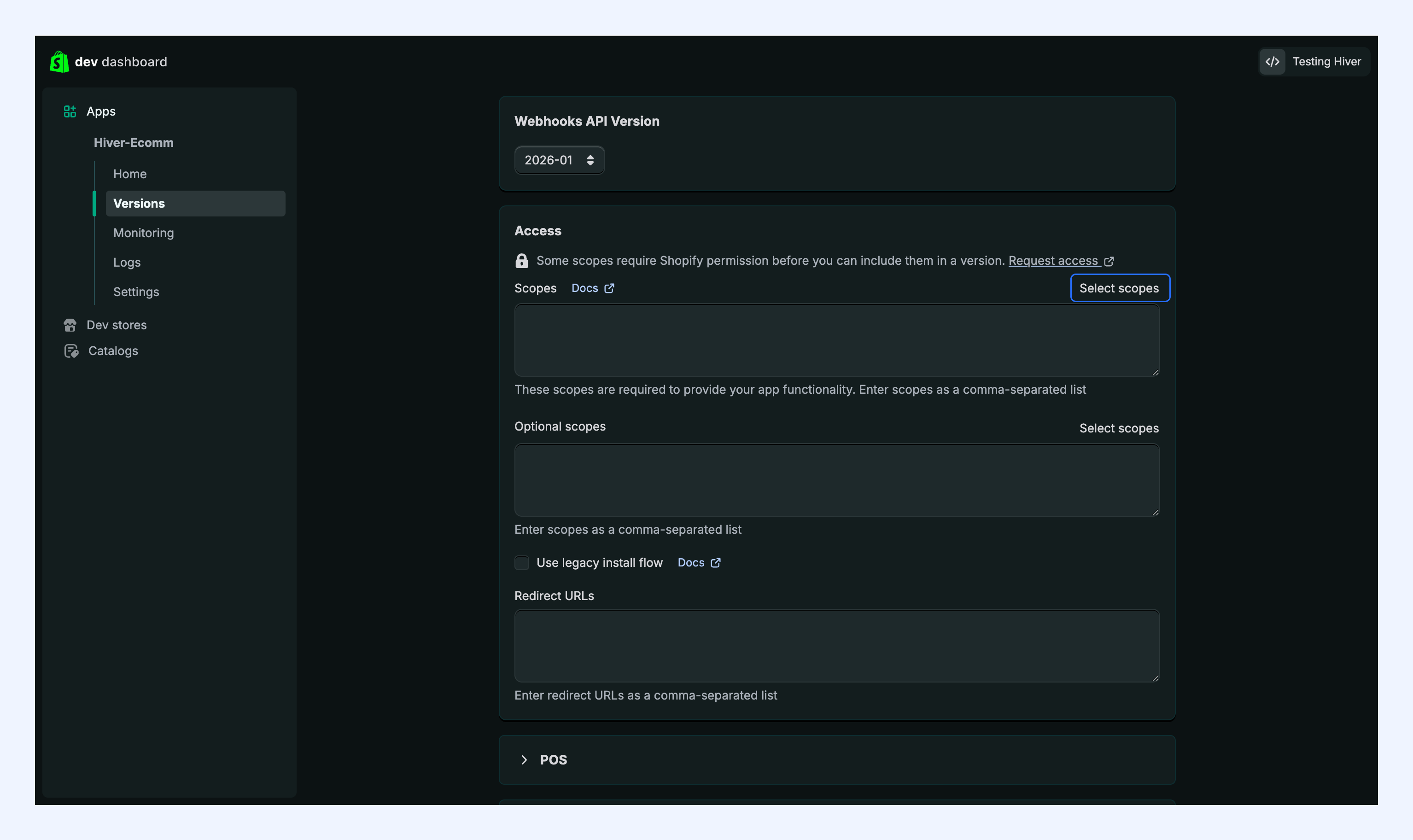Click the code brackets icon near Testing Hiver
The image size is (1413, 840).
(x=1272, y=62)
